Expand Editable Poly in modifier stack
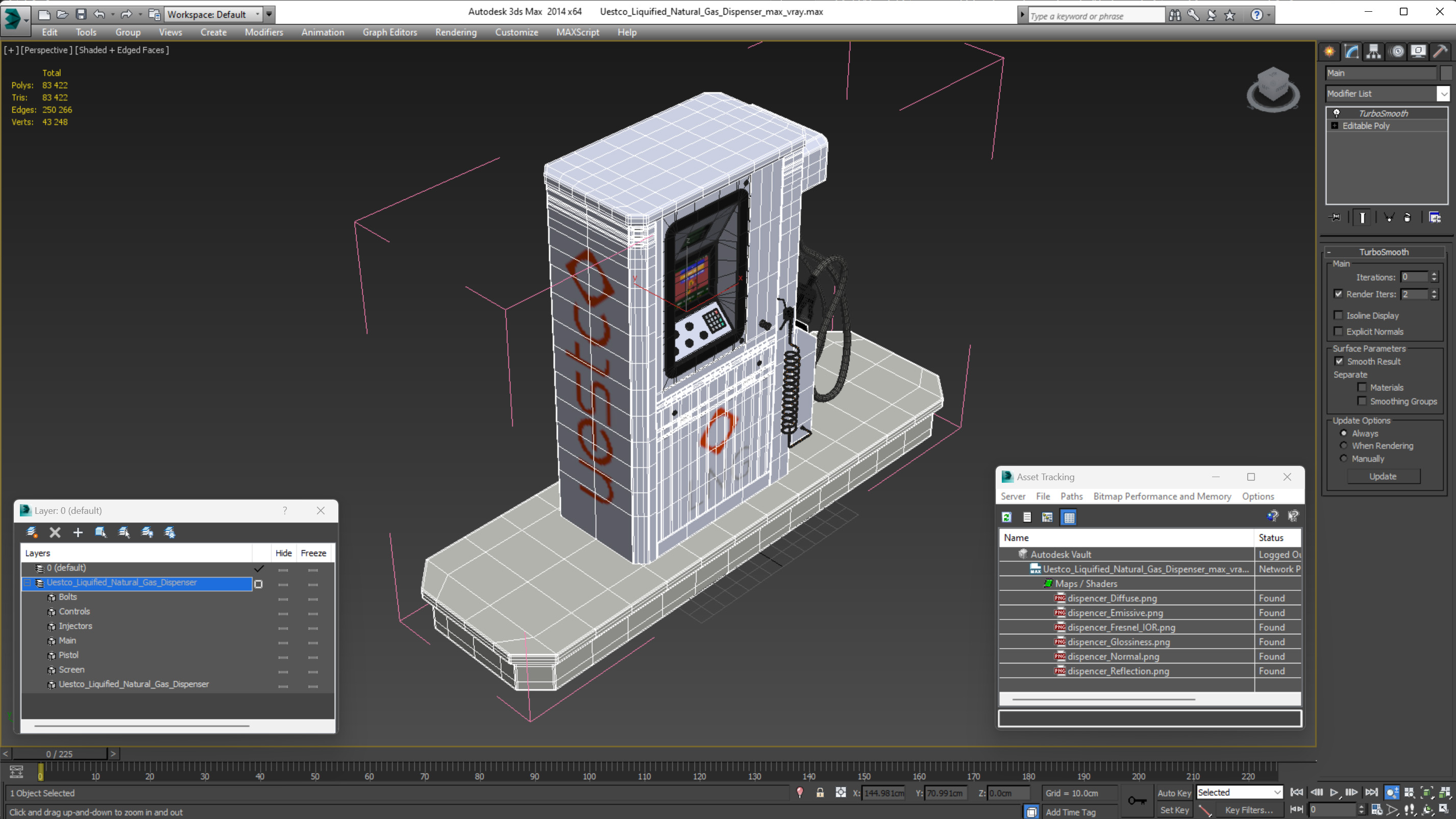 coord(1335,126)
